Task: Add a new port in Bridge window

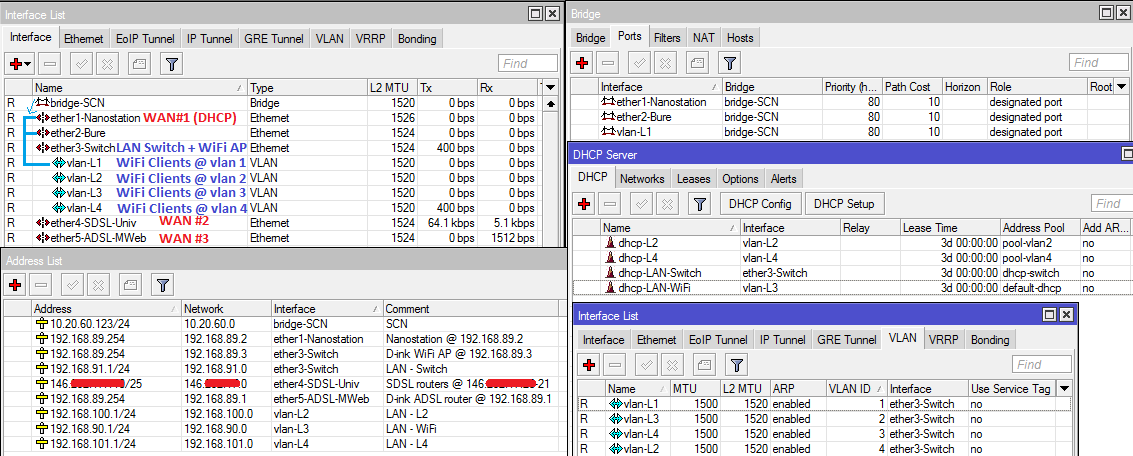Action: pyautogui.click(x=584, y=63)
